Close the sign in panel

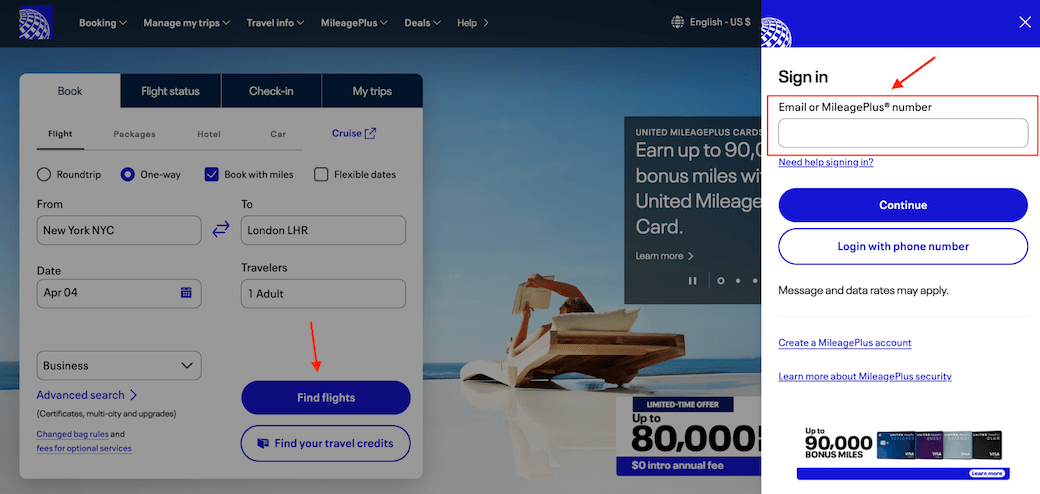1024,22
